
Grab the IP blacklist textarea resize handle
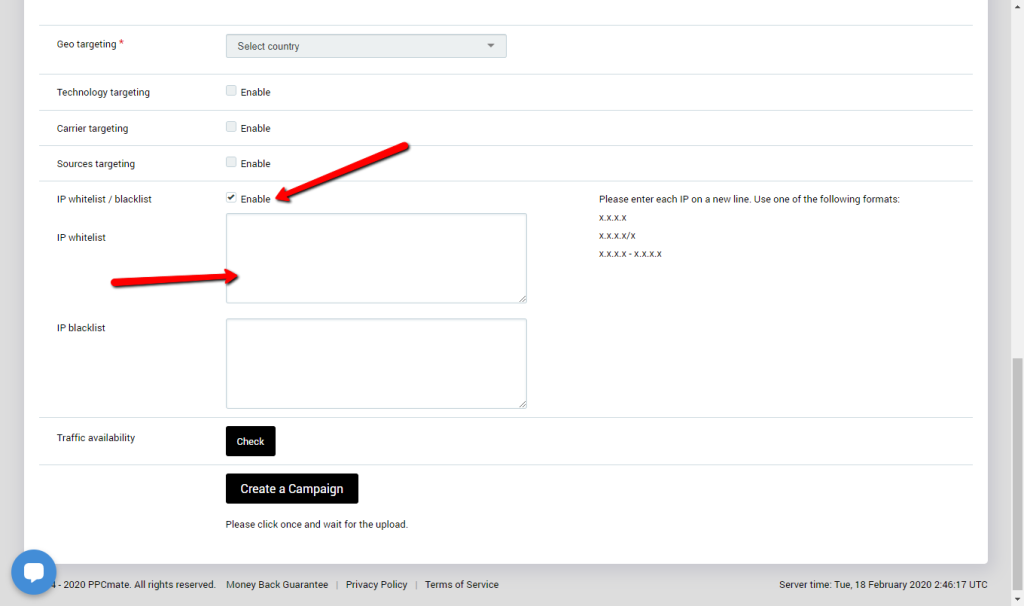tap(521, 403)
